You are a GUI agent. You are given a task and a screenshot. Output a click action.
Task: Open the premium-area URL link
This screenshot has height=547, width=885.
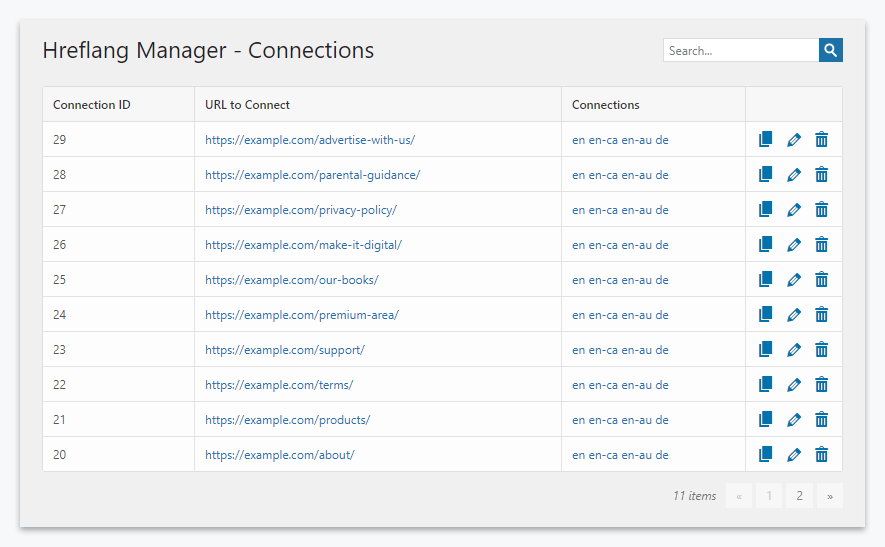point(301,315)
